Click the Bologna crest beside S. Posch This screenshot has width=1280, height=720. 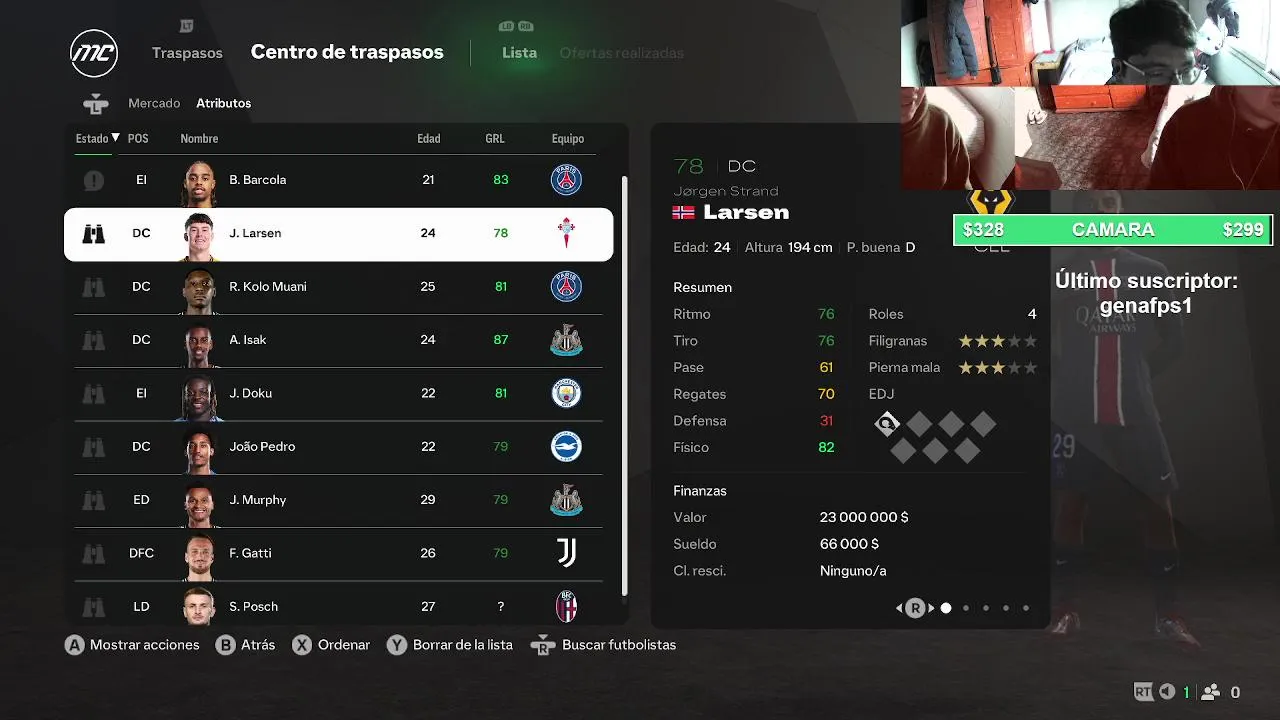click(566, 606)
